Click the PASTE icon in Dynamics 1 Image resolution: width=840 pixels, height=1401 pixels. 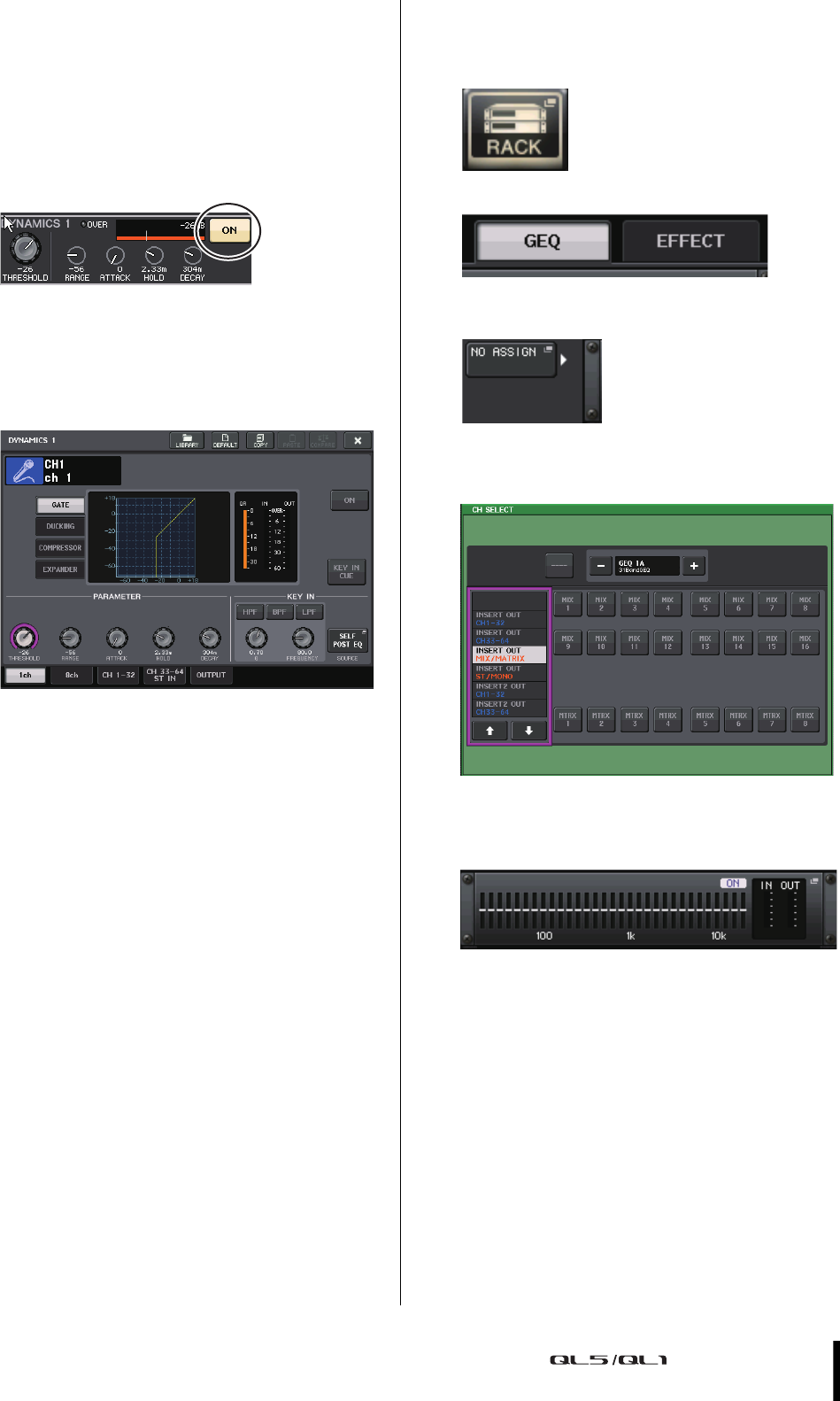291,440
